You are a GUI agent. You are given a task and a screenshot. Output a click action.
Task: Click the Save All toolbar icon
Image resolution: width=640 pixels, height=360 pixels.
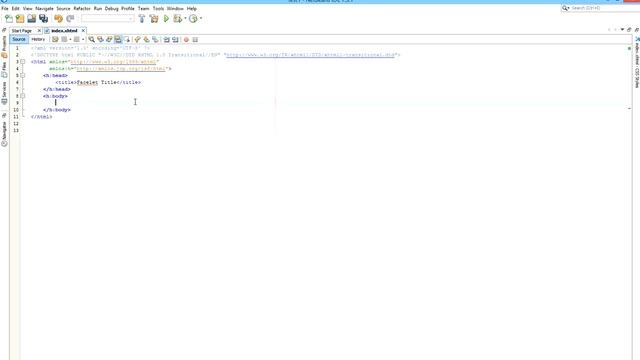43,18
